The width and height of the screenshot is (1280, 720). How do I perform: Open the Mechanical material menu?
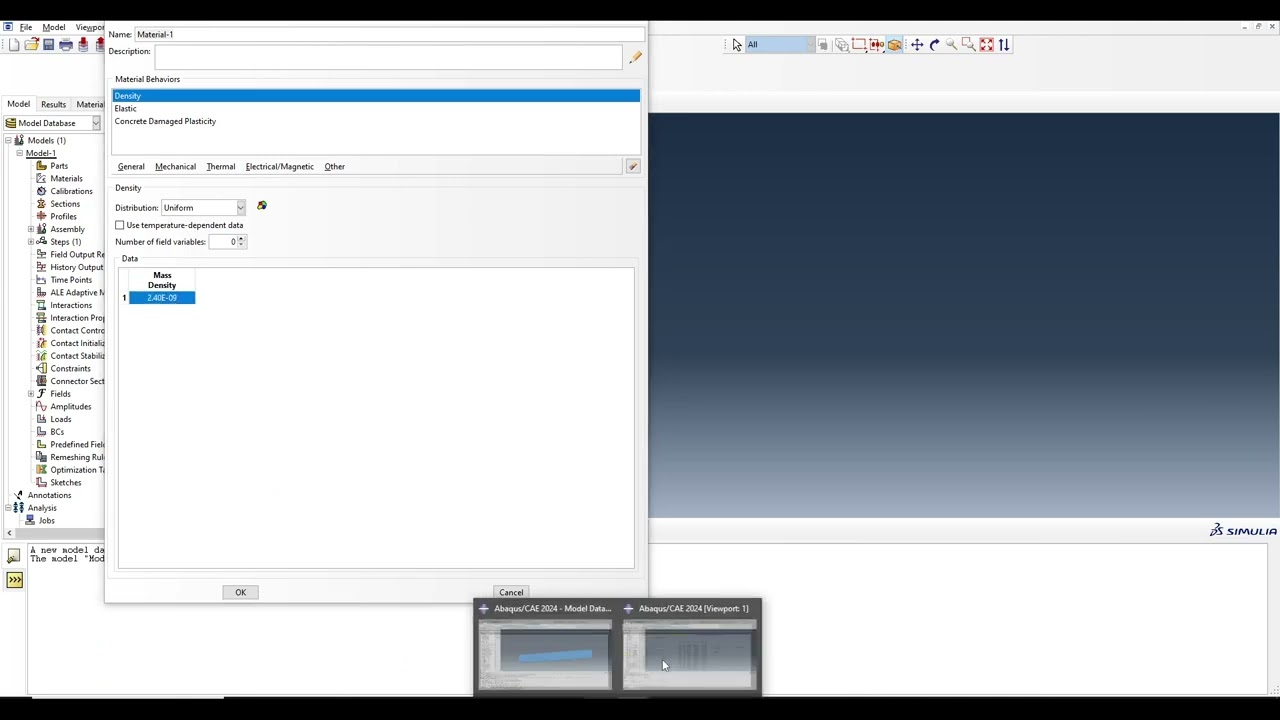click(175, 167)
